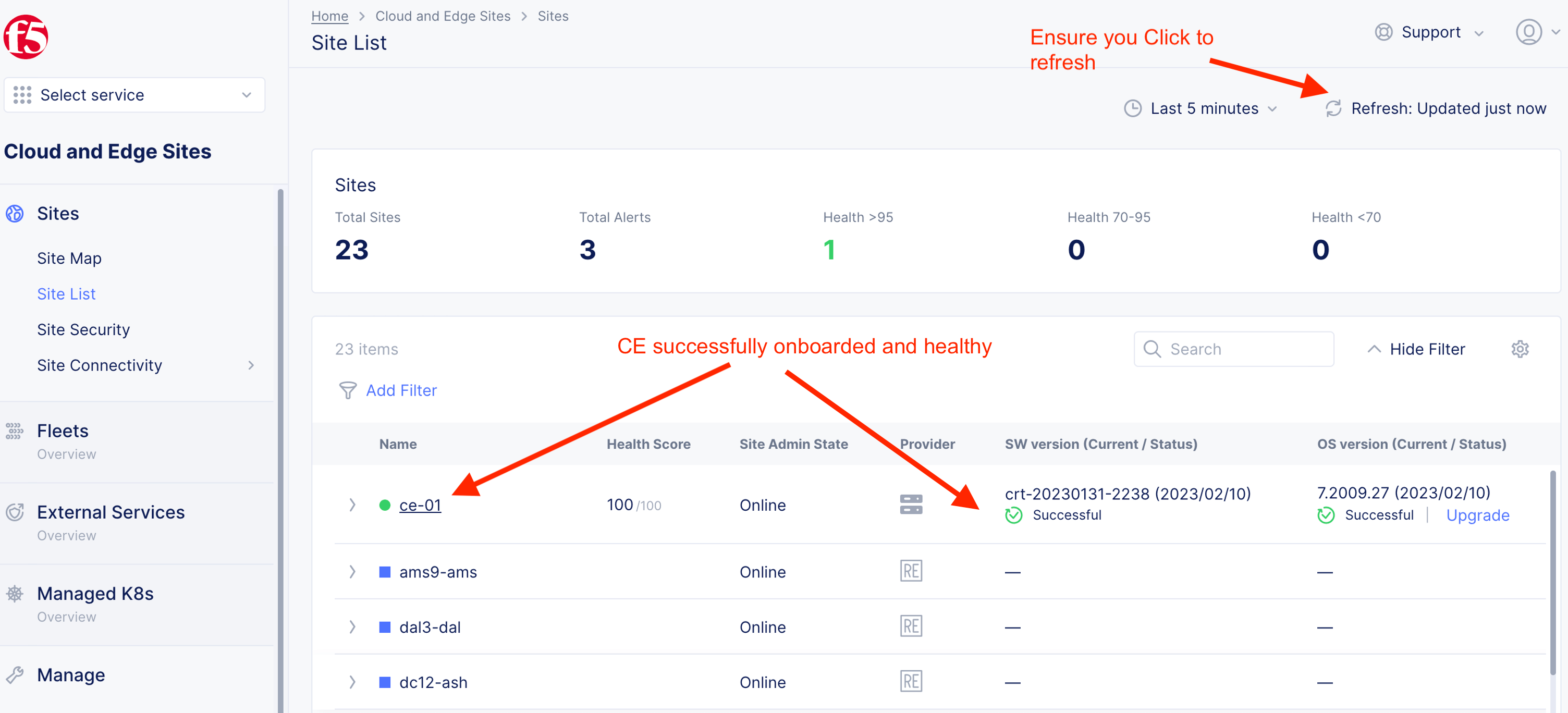The image size is (1568, 713).
Task: Expand the Site Connectivity submenu
Action: click(x=251, y=365)
